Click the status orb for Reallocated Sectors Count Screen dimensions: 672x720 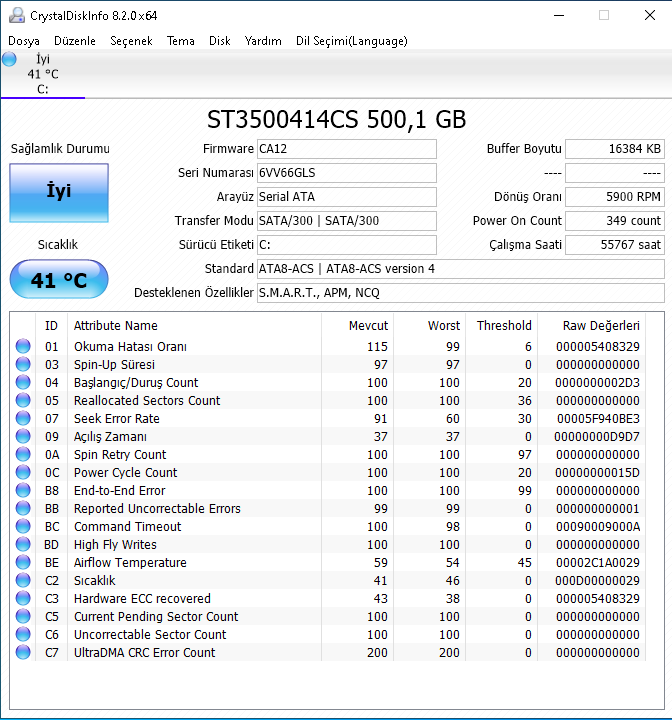[23, 400]
